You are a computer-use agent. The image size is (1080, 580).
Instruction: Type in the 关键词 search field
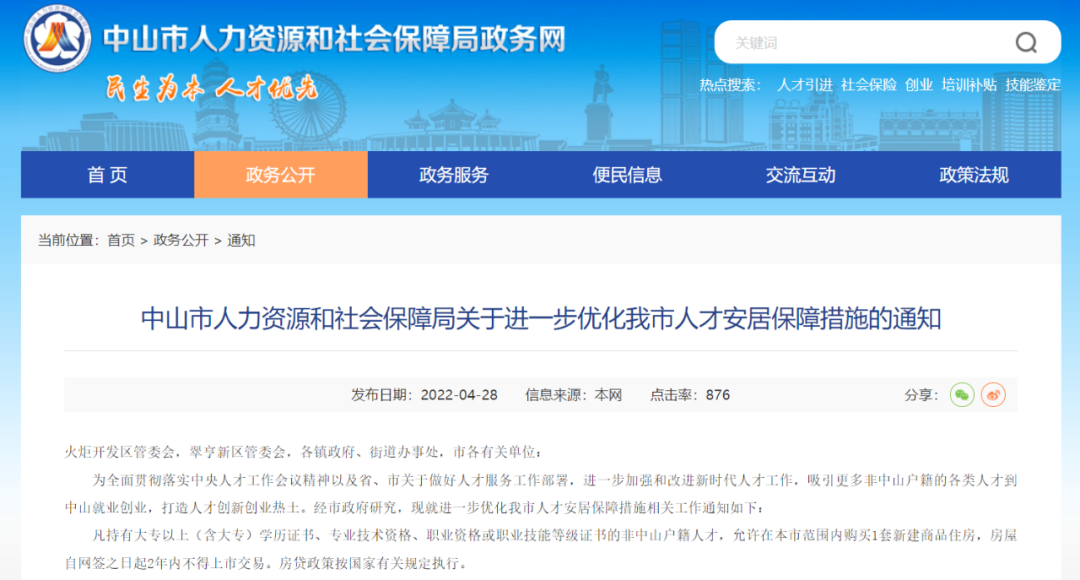(x=860, y=42)
